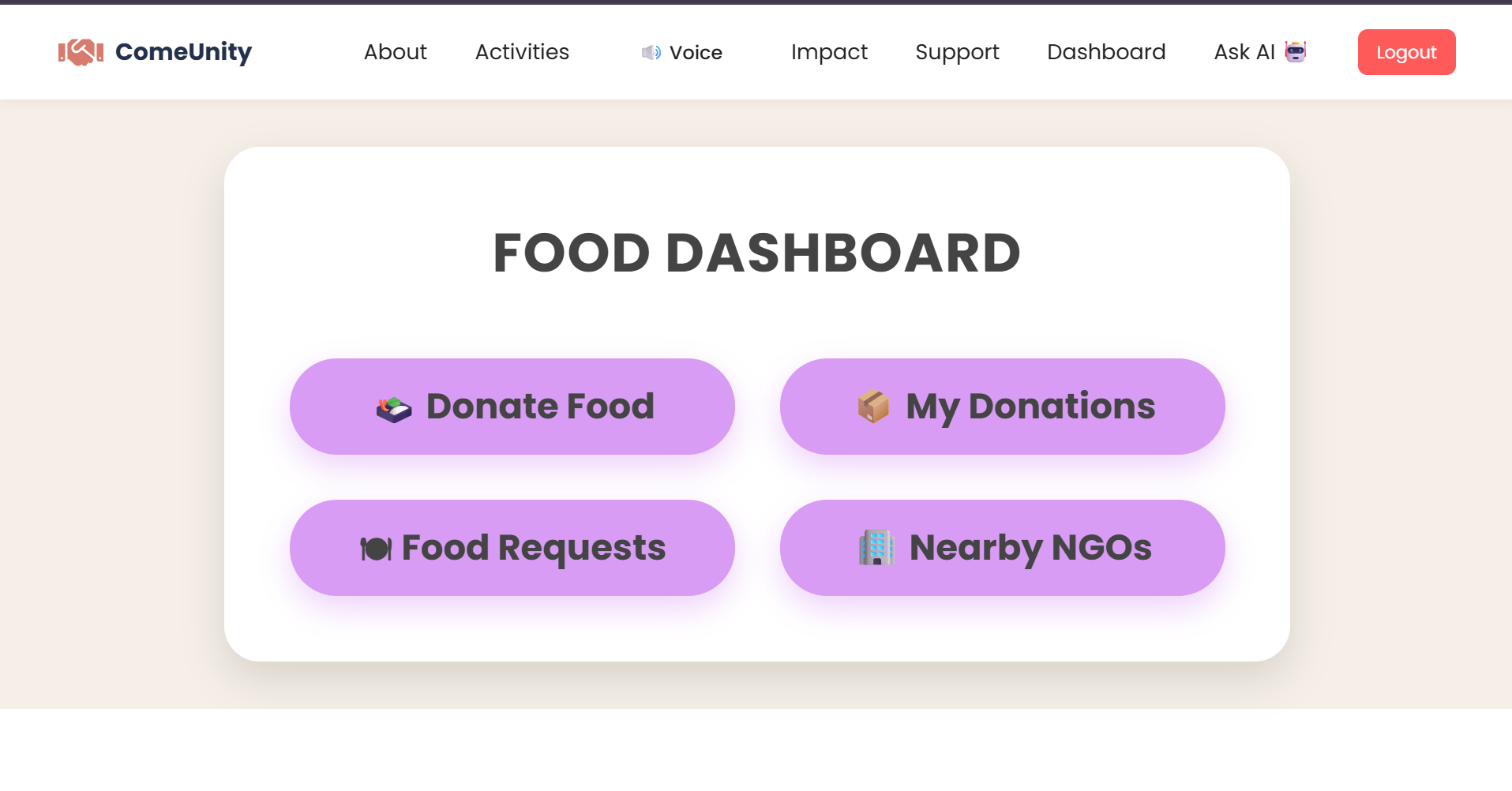The width and height of the screenshot is (1512, 791).
Task: Open the About page
Action: pyautogui.click(x=396, y=52)
